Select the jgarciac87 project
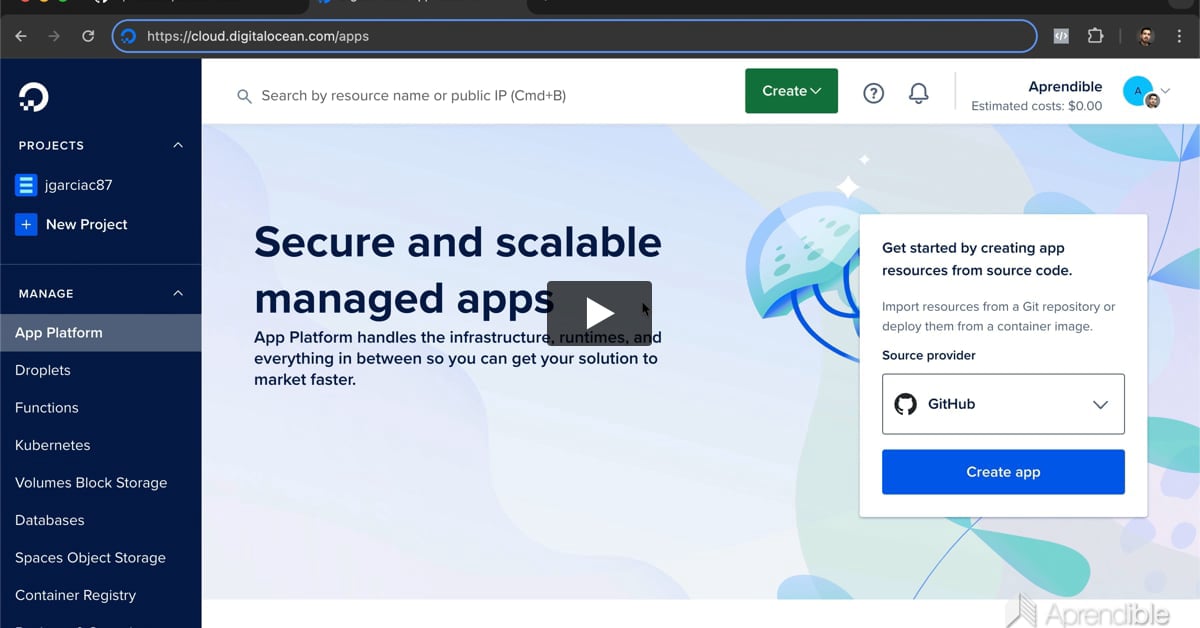Viewport: 1200px width, 628px height. (79, 185)
